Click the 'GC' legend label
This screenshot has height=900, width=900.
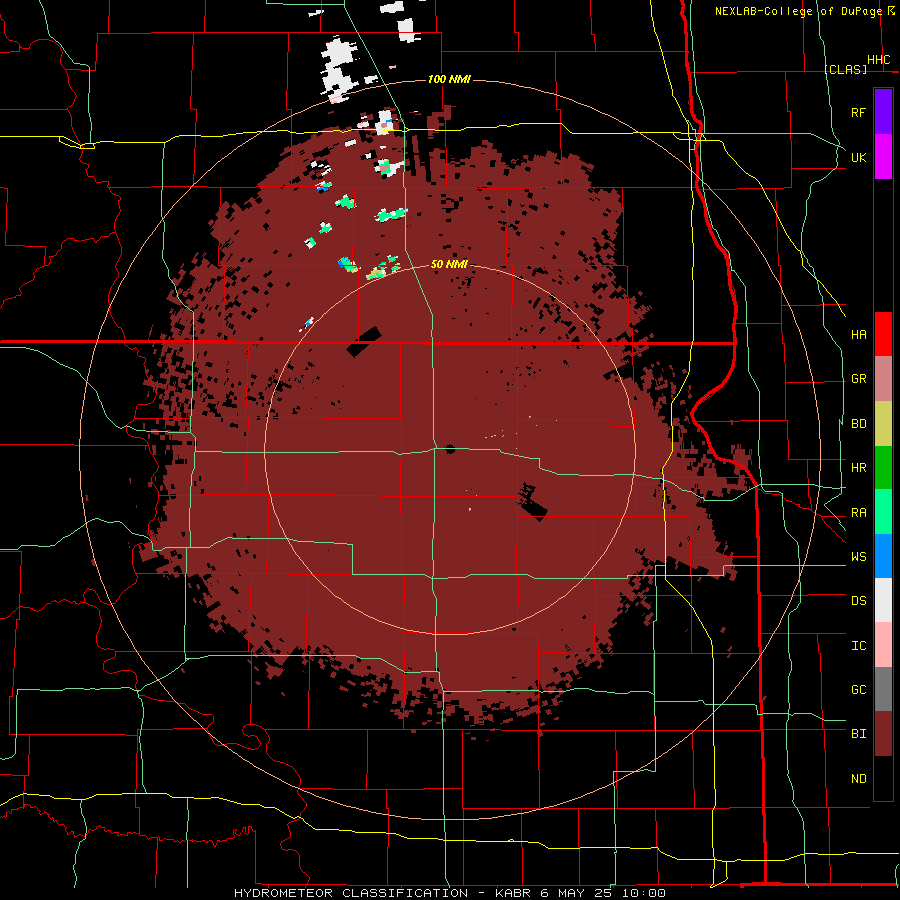(x=858, y=690)
